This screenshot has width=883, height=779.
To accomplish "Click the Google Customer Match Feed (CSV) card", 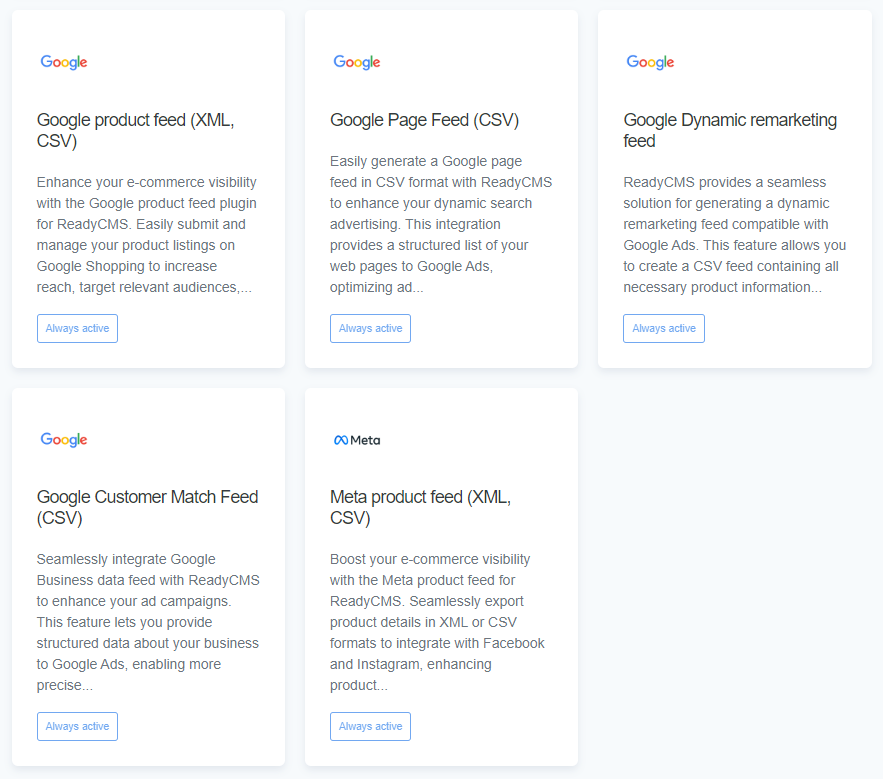I will pos(147,577).
